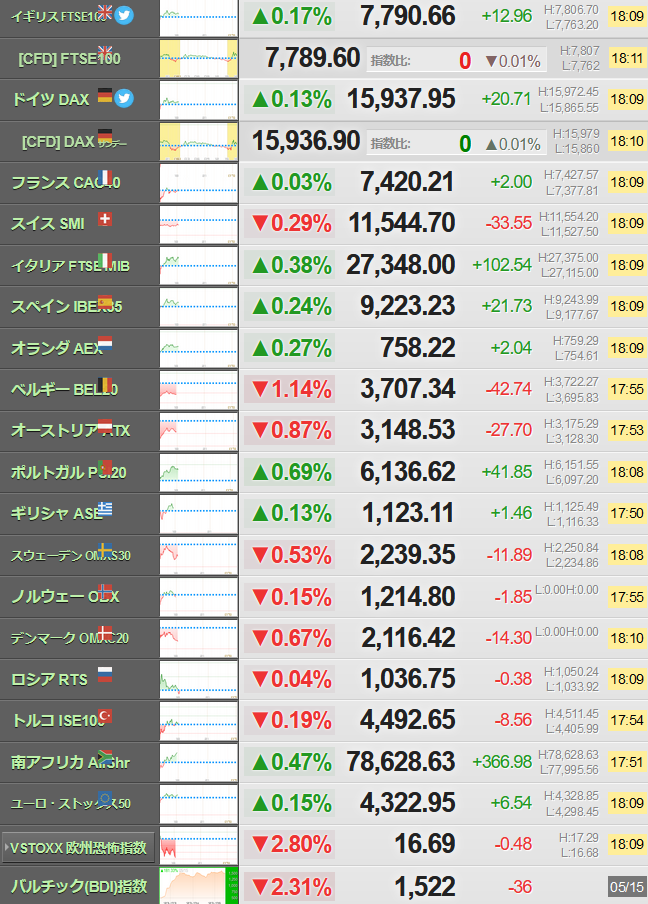Click the Swiss flag icon on スイス SMI
The width and height of the screenshot is (648, 904).
click(105, 219)
